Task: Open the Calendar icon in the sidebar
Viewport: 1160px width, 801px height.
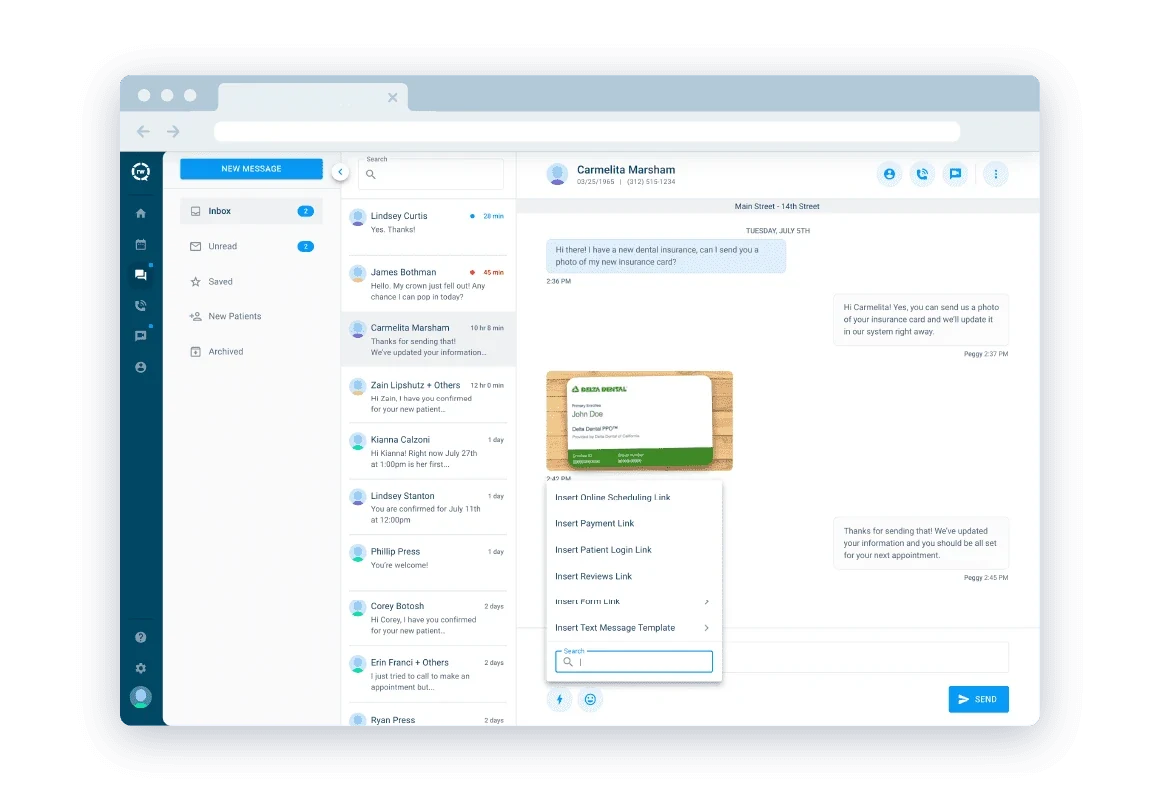Action: (141, 245)
